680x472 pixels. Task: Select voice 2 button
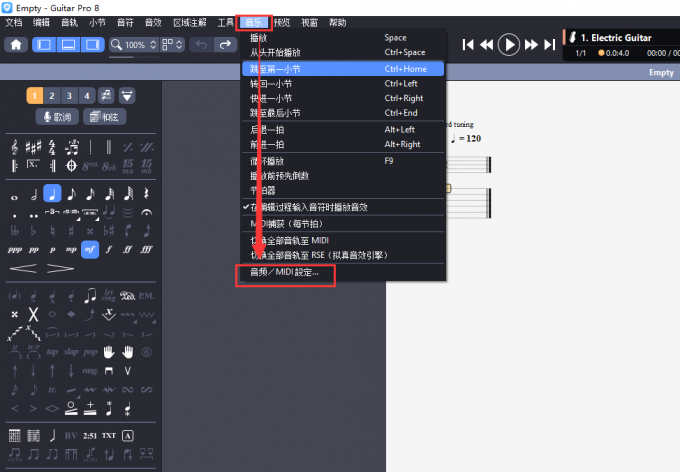pyautogui.click(x=52, y=95)
